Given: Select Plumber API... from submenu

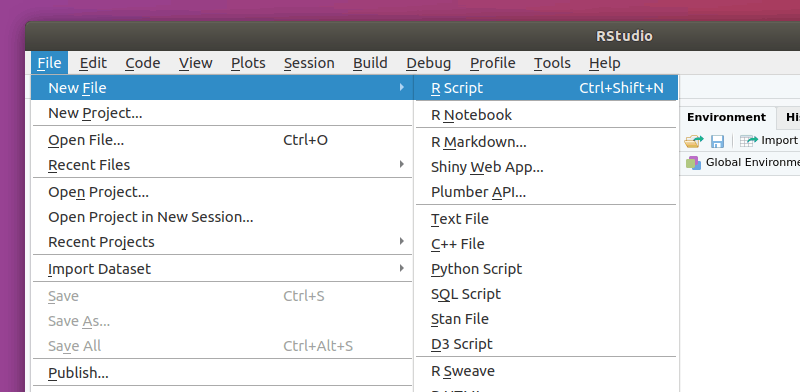Looking at the screenshot, I should point(546,192).
